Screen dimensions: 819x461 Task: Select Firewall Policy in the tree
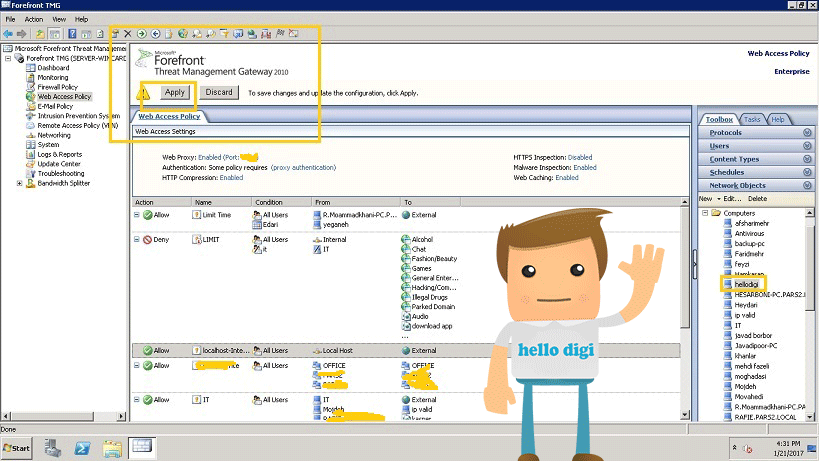point(57,87)
